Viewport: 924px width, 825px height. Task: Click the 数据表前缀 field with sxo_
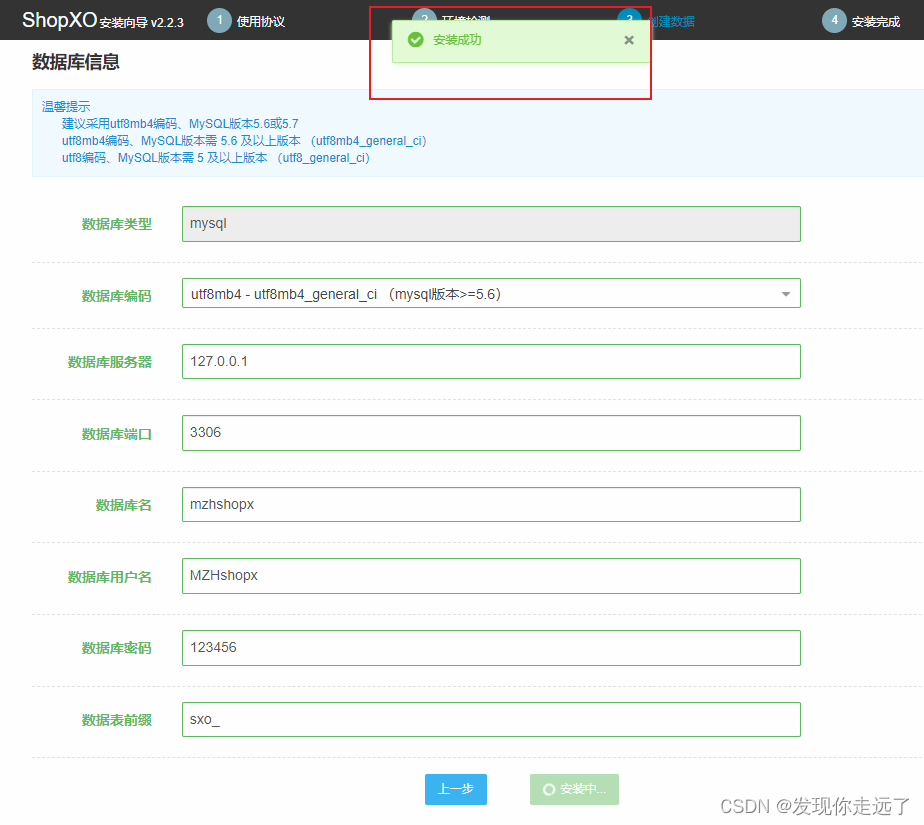pyautogui.click(x=491, y=720)
